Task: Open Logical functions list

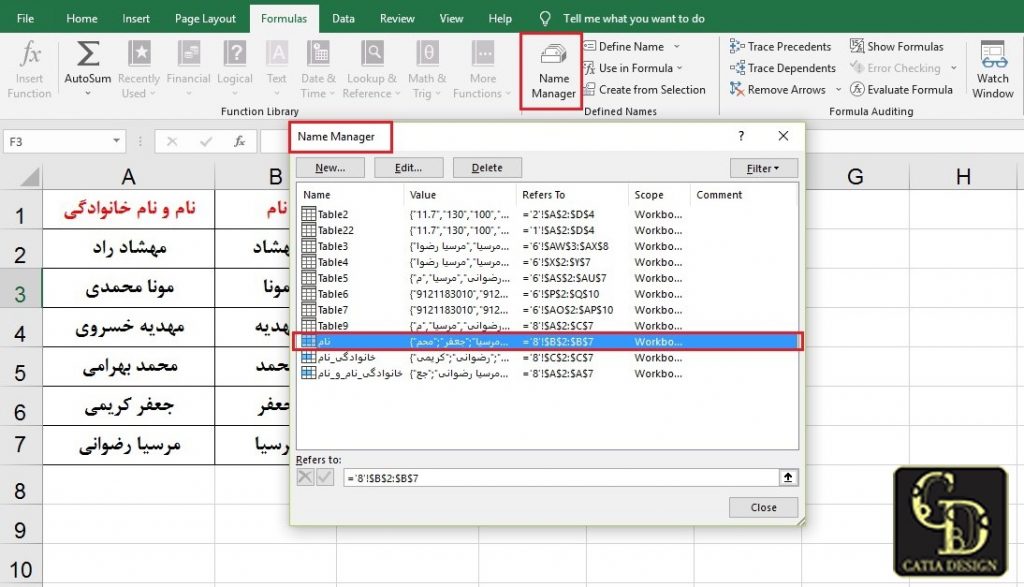Action: (x=234, y=69)
